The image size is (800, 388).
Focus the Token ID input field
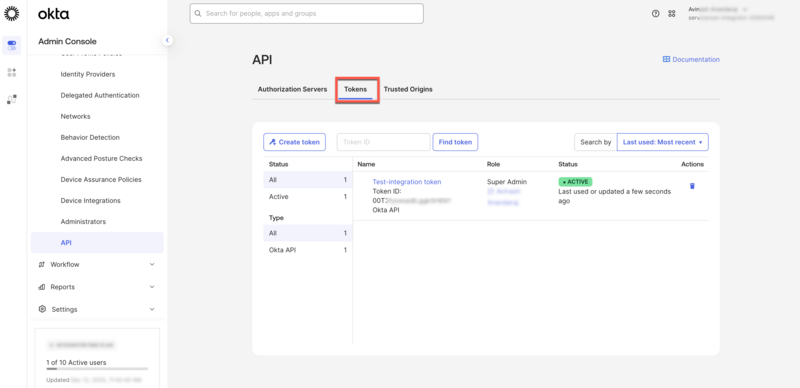(383, 142)
